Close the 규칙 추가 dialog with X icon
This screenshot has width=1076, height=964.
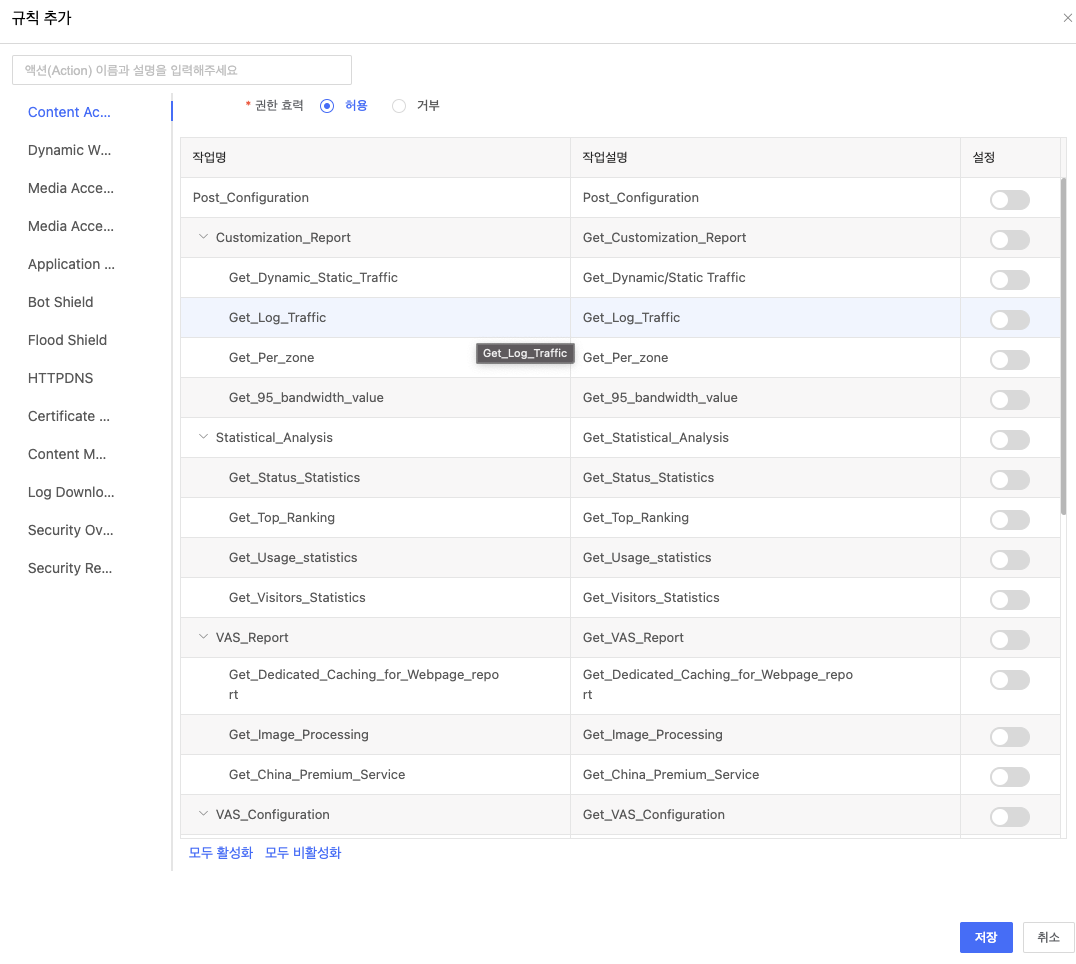pos(1067,18)
